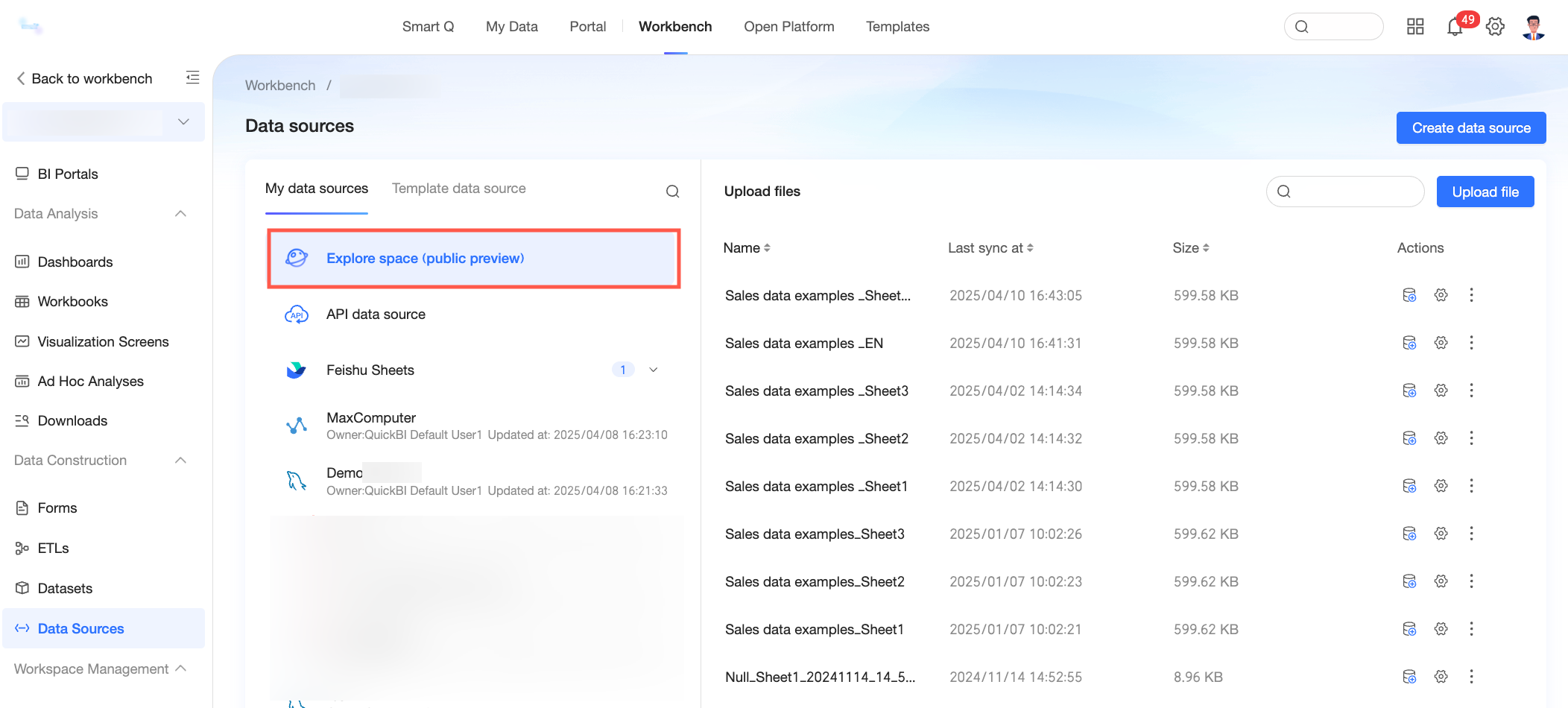Switch to Template data source tab
This screenshot has height=708, width=1568.
459,189
